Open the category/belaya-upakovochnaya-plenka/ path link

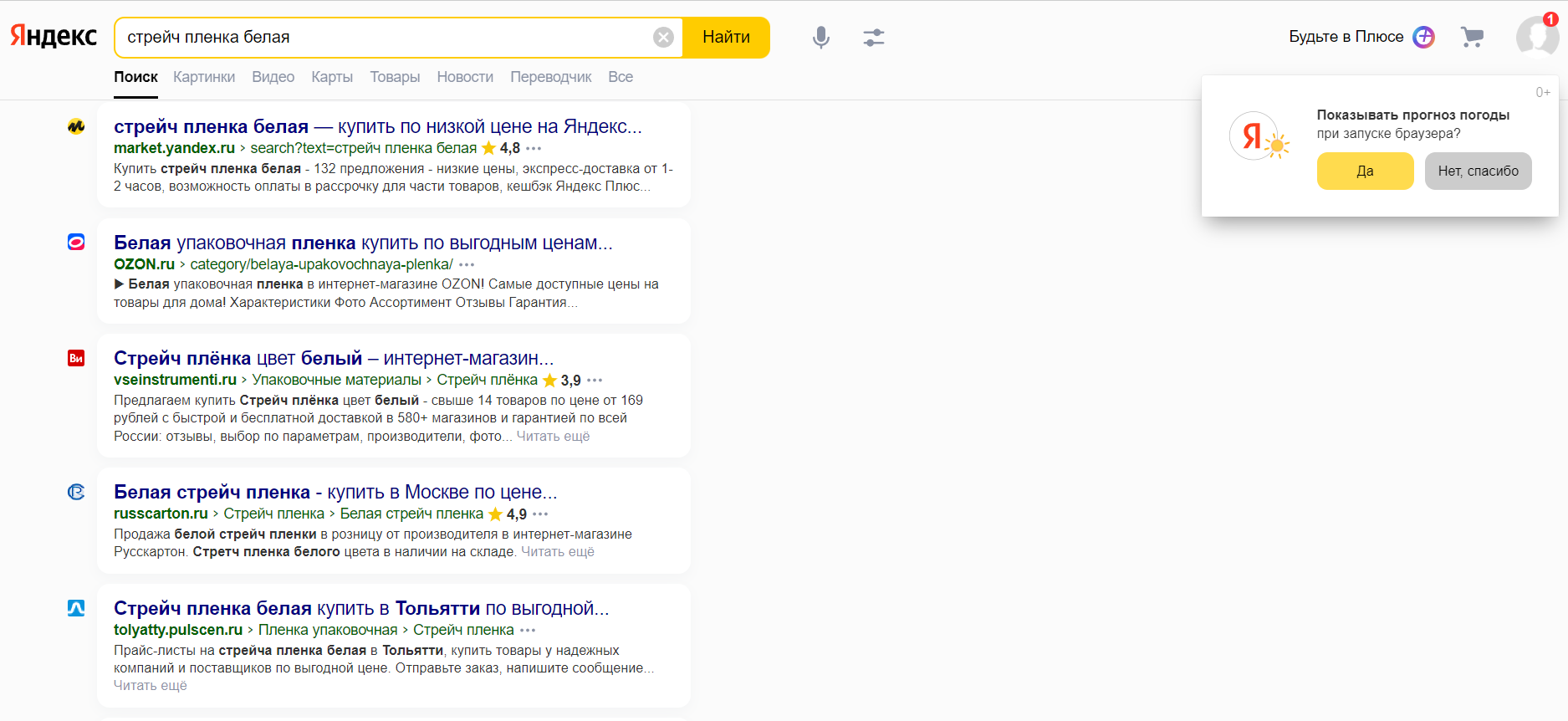coord(322,264)
